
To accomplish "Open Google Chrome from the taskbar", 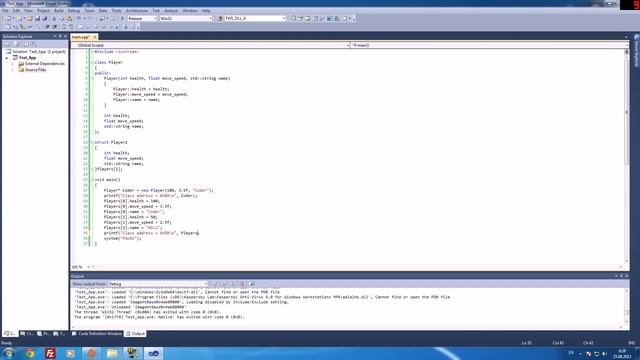I will [30, 353].
